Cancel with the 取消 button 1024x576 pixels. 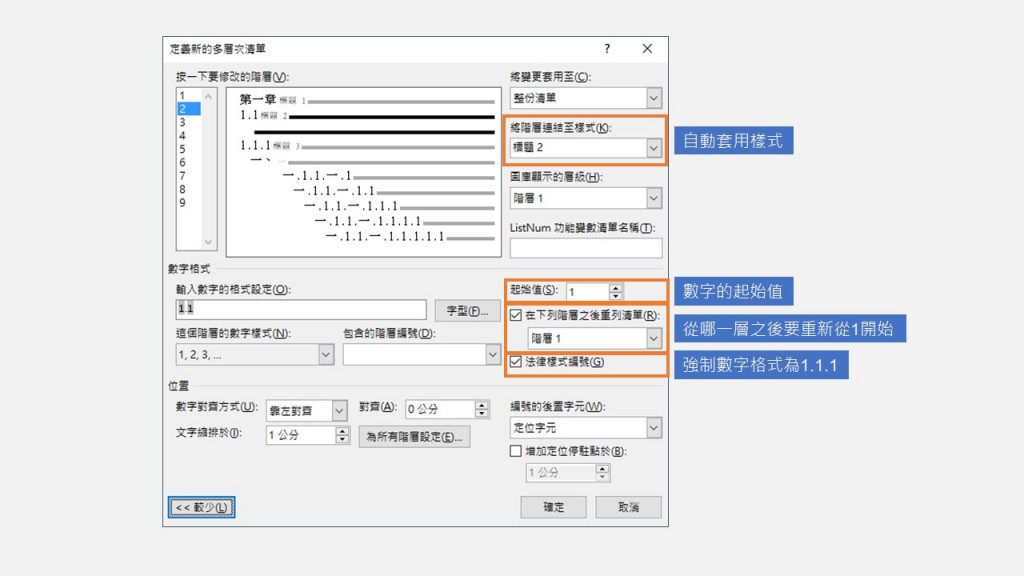628,507
